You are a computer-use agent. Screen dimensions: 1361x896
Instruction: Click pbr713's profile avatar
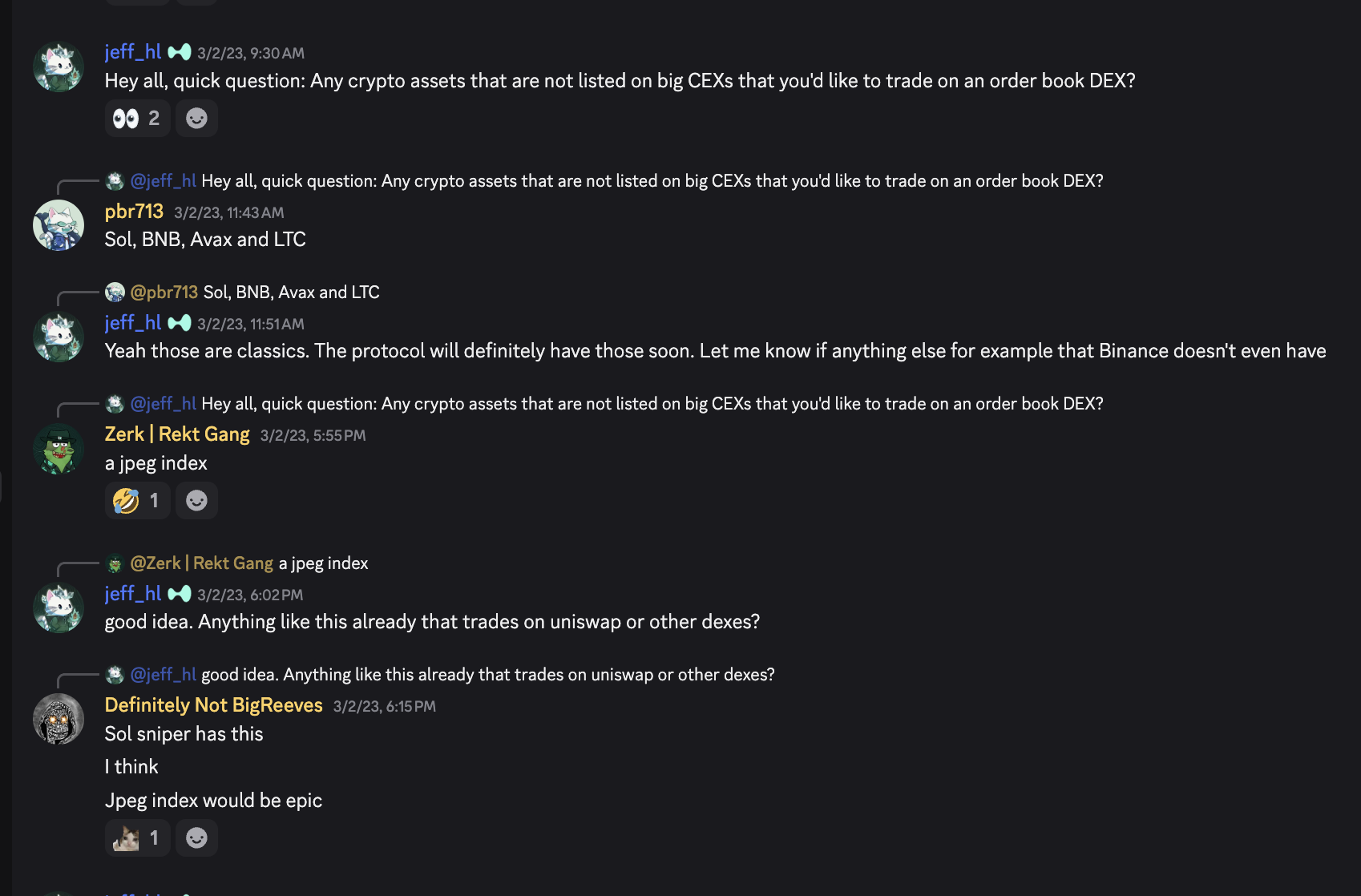click(x=59, y=225)
